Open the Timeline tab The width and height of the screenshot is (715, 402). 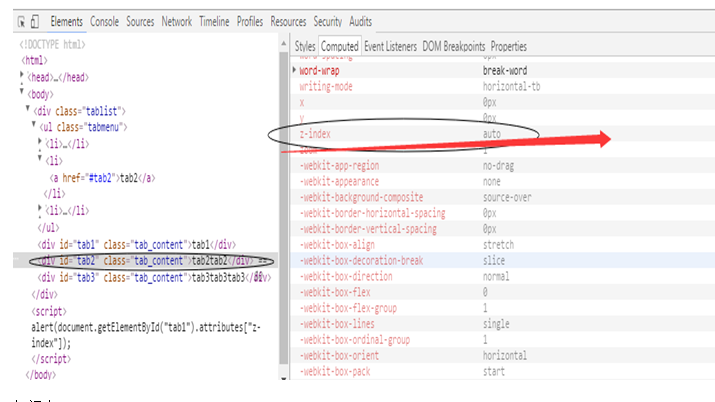[214, 21]
